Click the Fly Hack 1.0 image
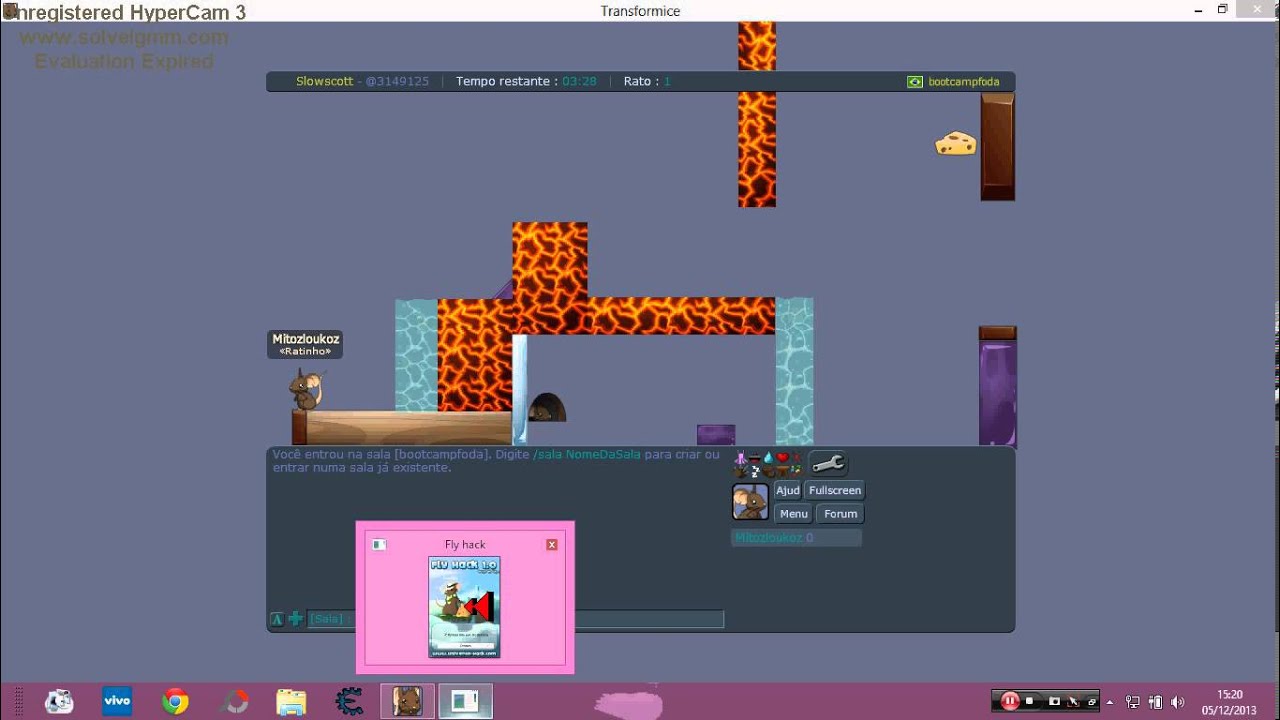The height and width of the screenshot is (720, 1280). click(x=464, y=607)
